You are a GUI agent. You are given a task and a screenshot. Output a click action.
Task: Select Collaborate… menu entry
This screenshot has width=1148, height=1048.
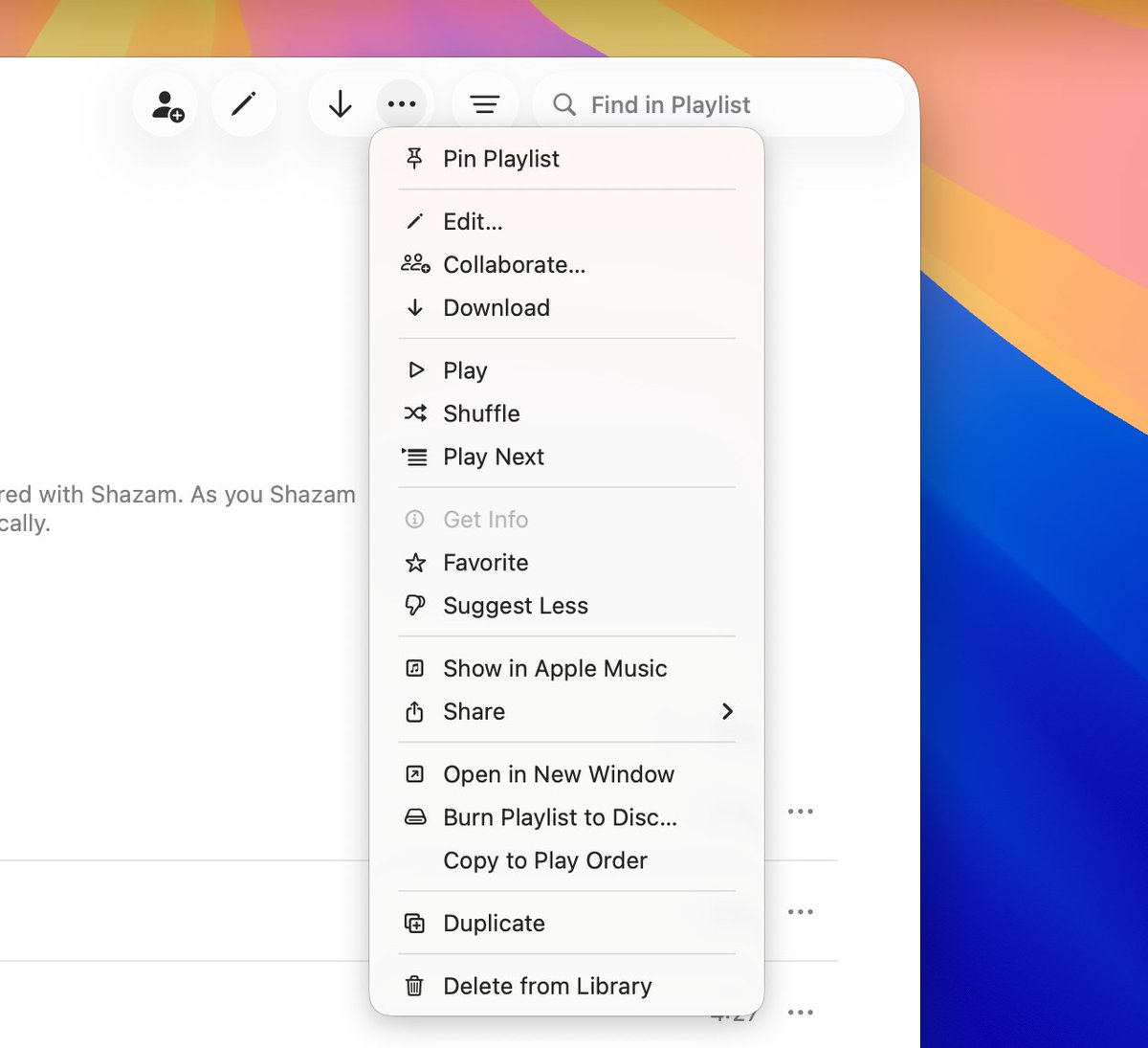(x=566, y=265)
